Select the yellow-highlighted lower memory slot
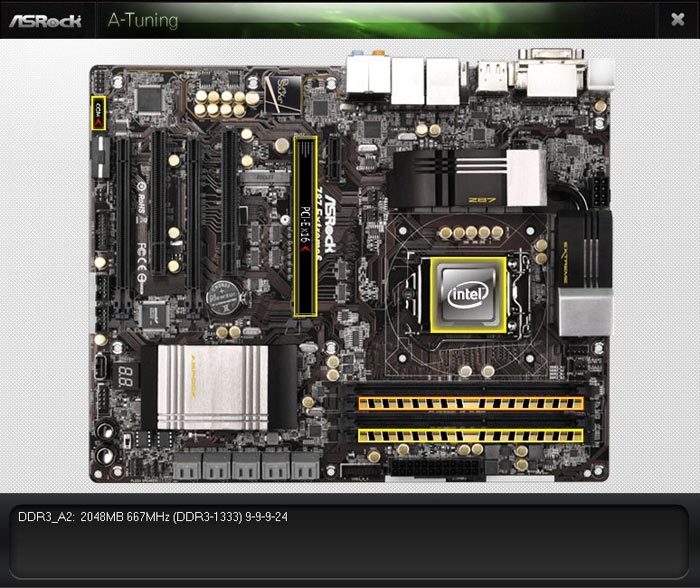The width and height of the screenshot is (700, 588). click(x=471, y=435)
